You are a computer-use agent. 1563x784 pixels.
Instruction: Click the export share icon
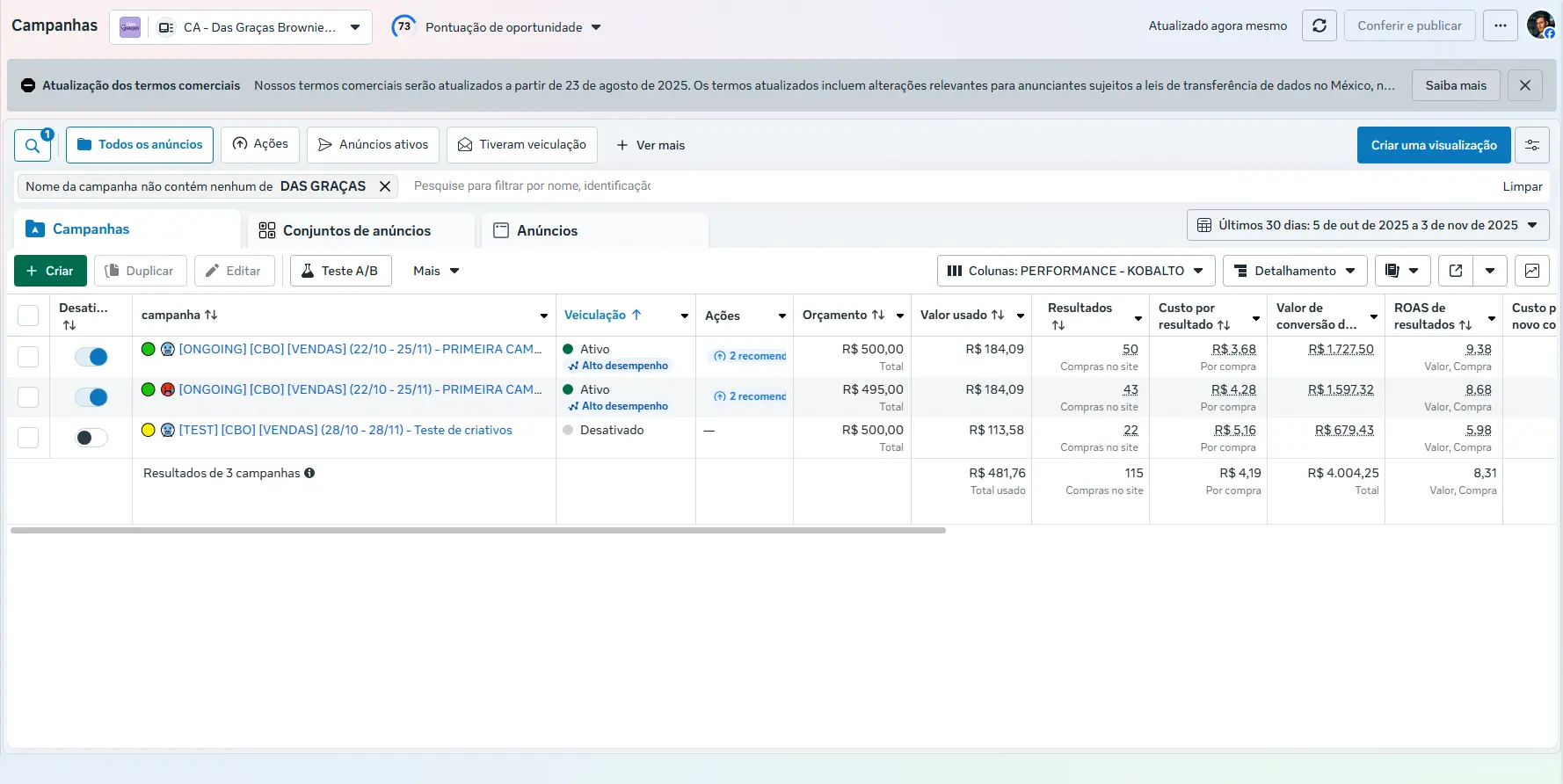point(1456,271)
